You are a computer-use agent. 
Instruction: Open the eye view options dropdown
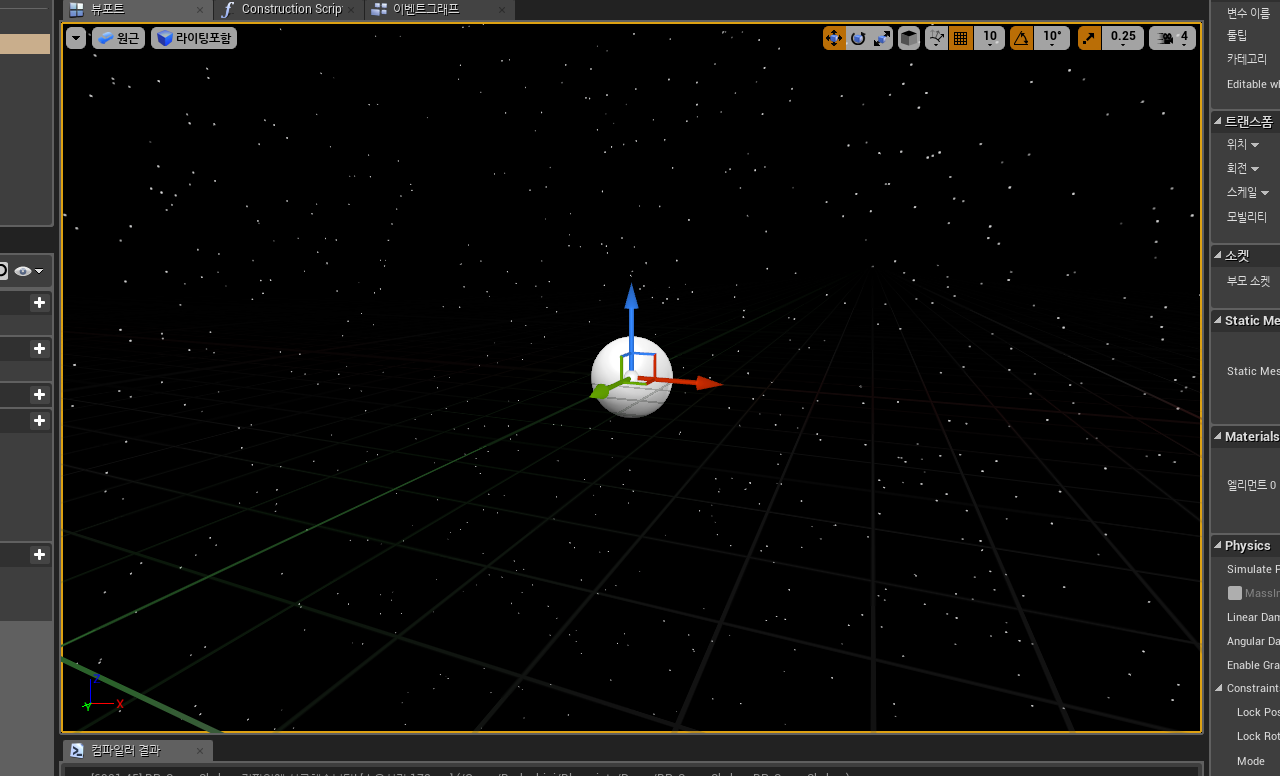point(29,271)
